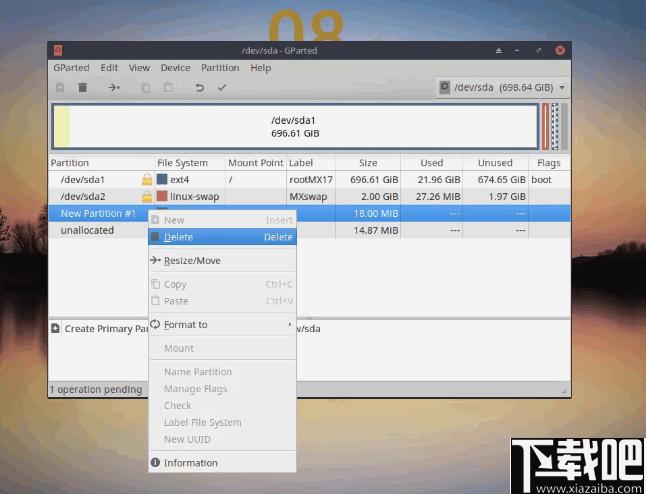Click the new partition toolbar icon
The width and height of the screenshot is (646, 494).
(x=60, y=87)
